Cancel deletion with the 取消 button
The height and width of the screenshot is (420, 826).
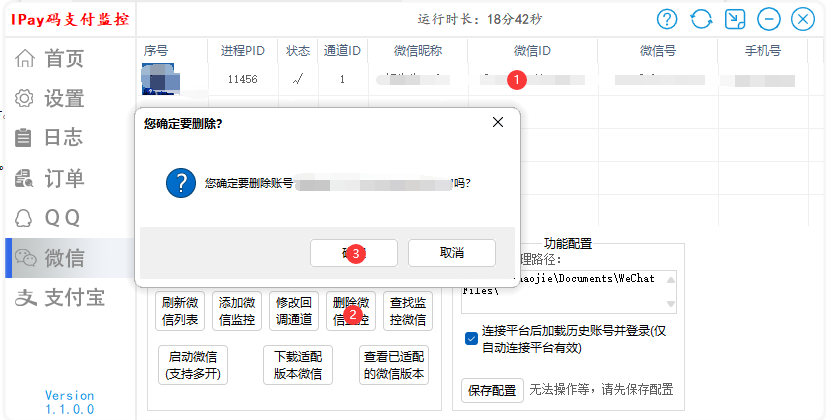pos(451,253)
